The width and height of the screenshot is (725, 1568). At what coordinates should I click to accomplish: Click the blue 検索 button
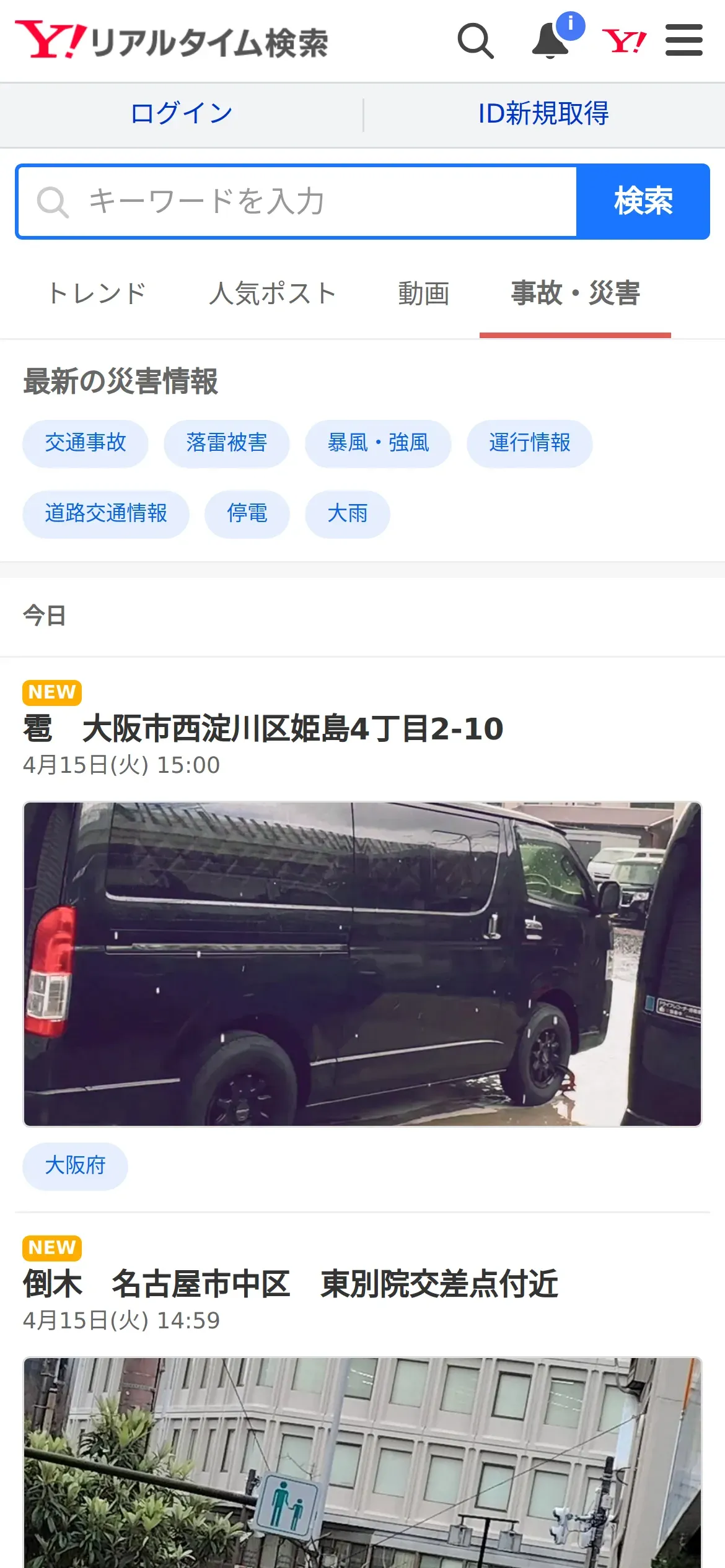pyautogui.click(x=643, y=201)
